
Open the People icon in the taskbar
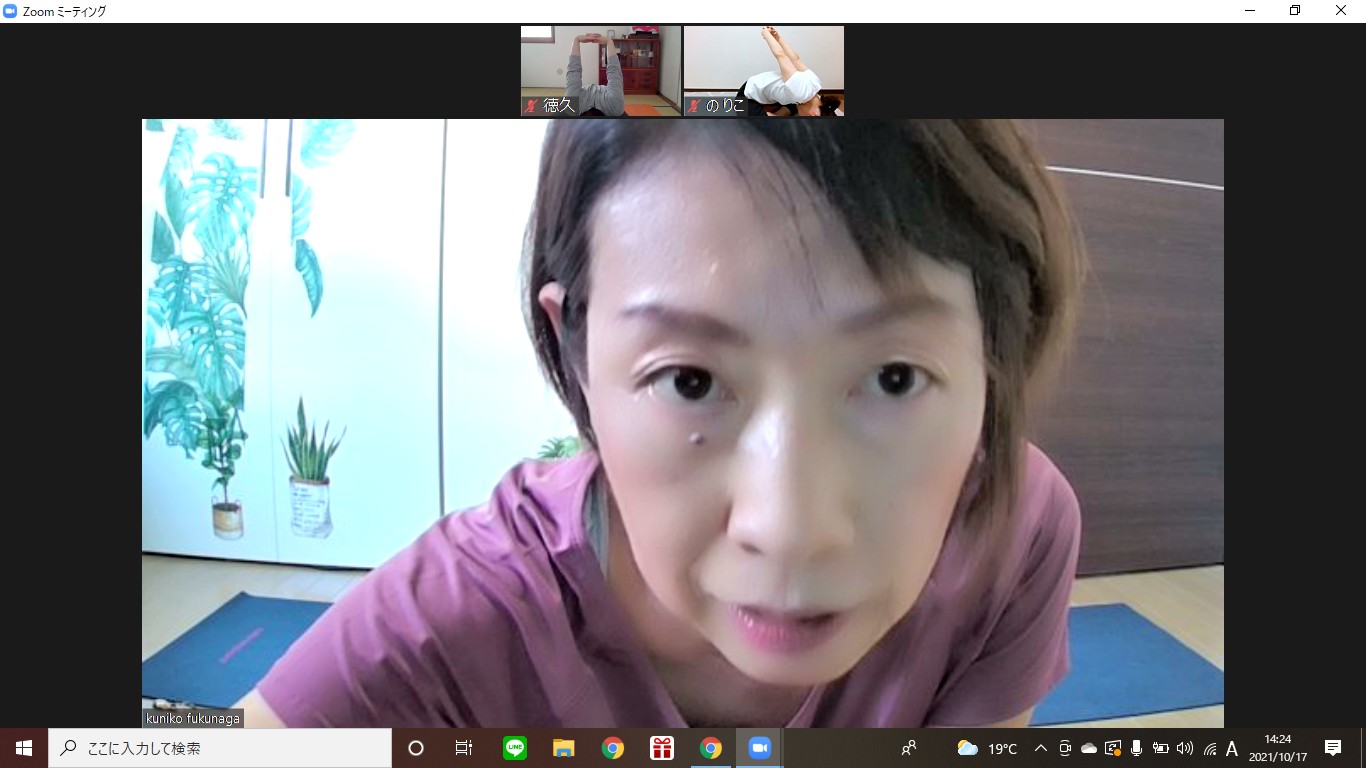pos(909,748)
